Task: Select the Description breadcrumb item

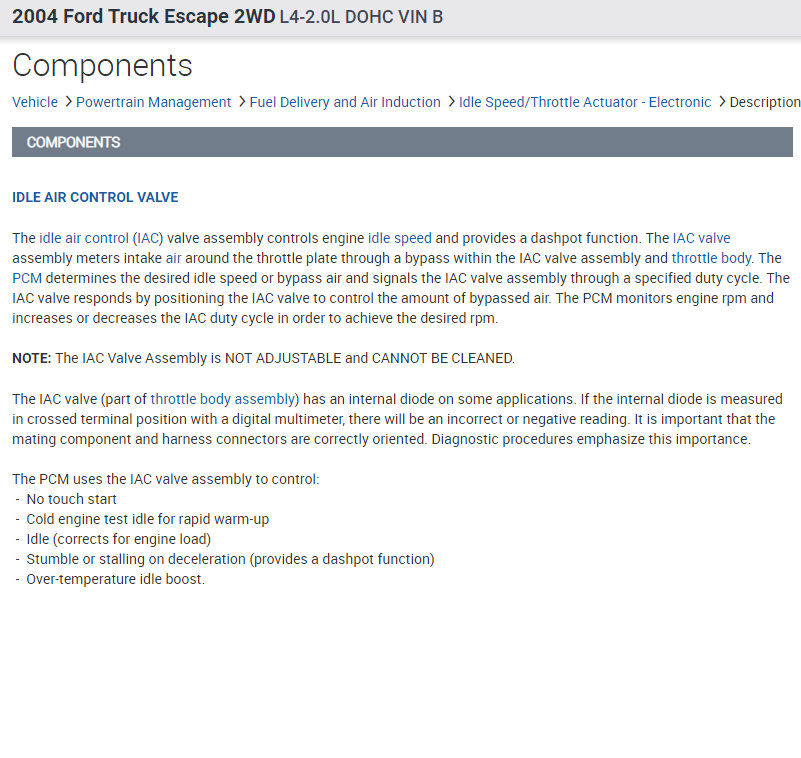Action: [x=764, y=102]
